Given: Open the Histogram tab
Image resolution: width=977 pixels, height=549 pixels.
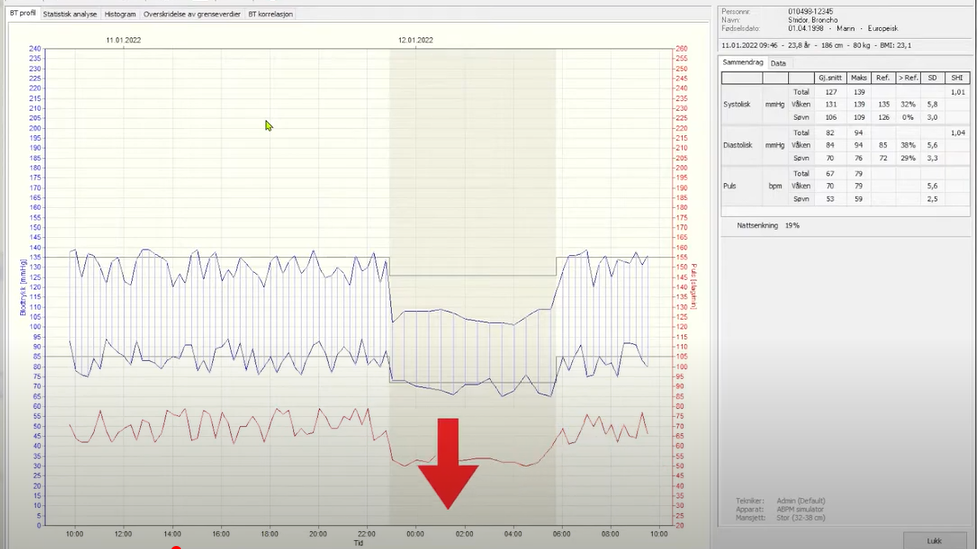Looking at the screenshot, I should 120,15.
